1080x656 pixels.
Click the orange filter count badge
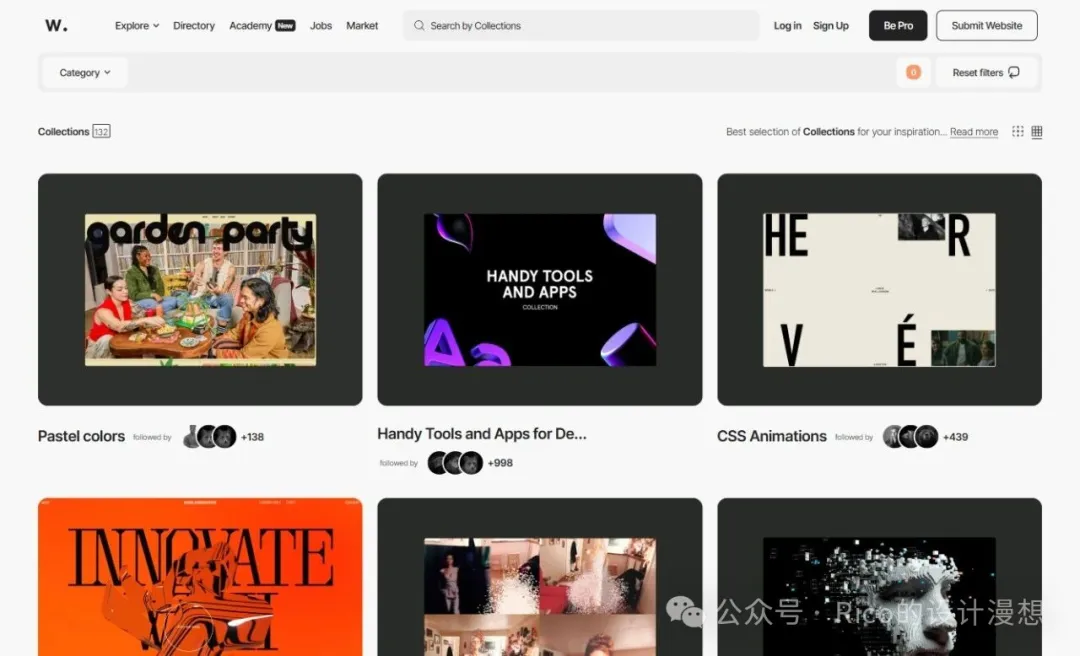pyautogui.click(x=913, y=72)
